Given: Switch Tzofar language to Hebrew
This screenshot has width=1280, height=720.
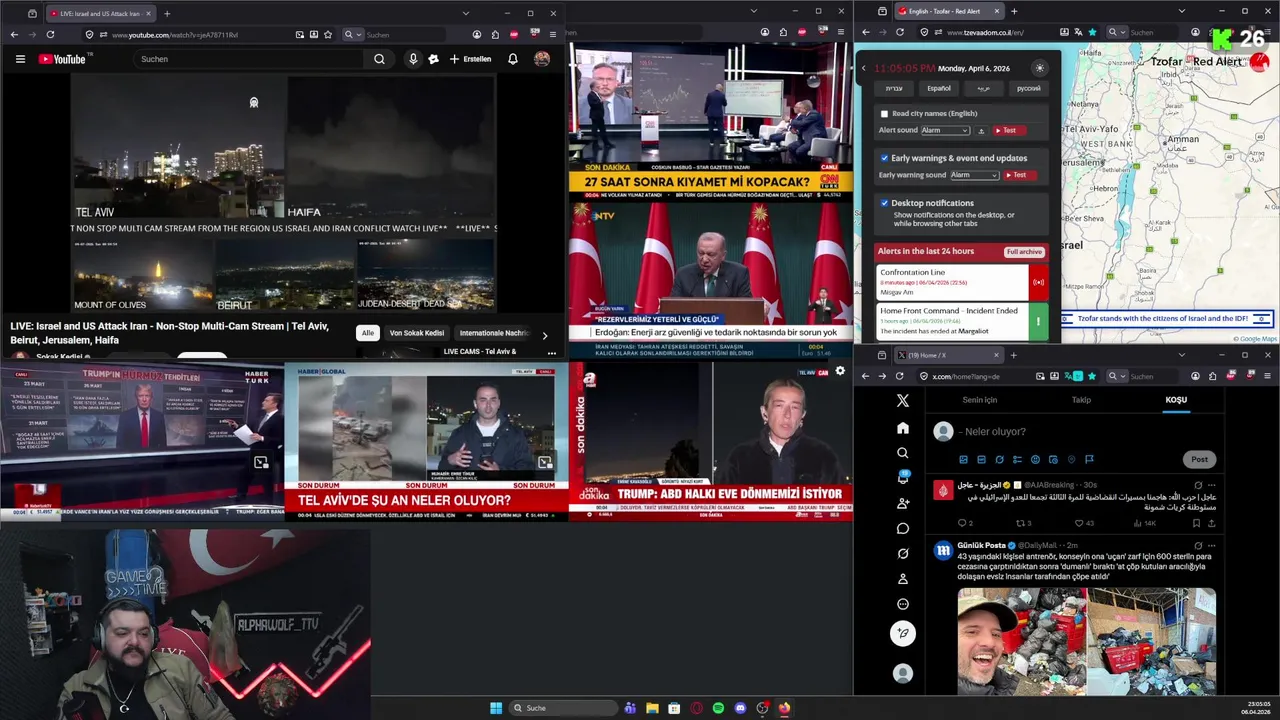Looking at the screenshot, I should tap(894, 88).
